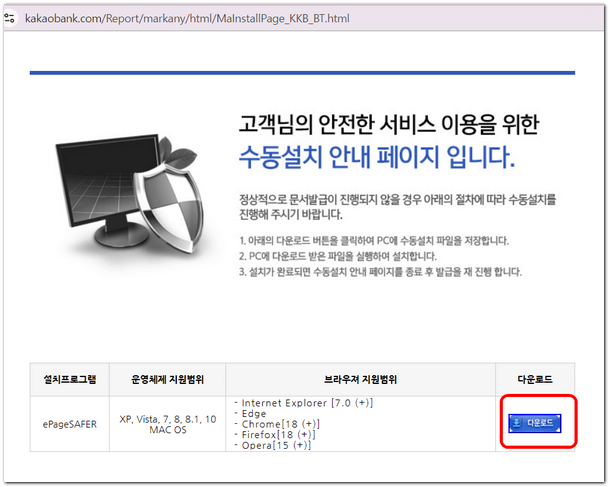The height and width of the screenshot is (487, 609).
Task: Click the Internet Explorer [7.0 (+)] line
Action: pos(304,403)
